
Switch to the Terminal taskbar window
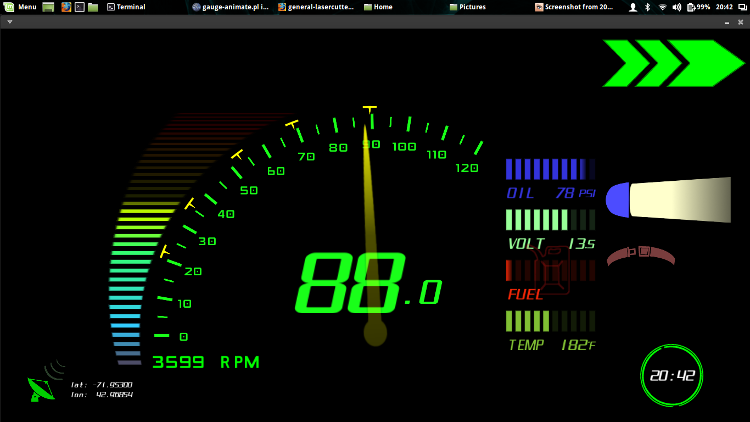coord(125,6)
